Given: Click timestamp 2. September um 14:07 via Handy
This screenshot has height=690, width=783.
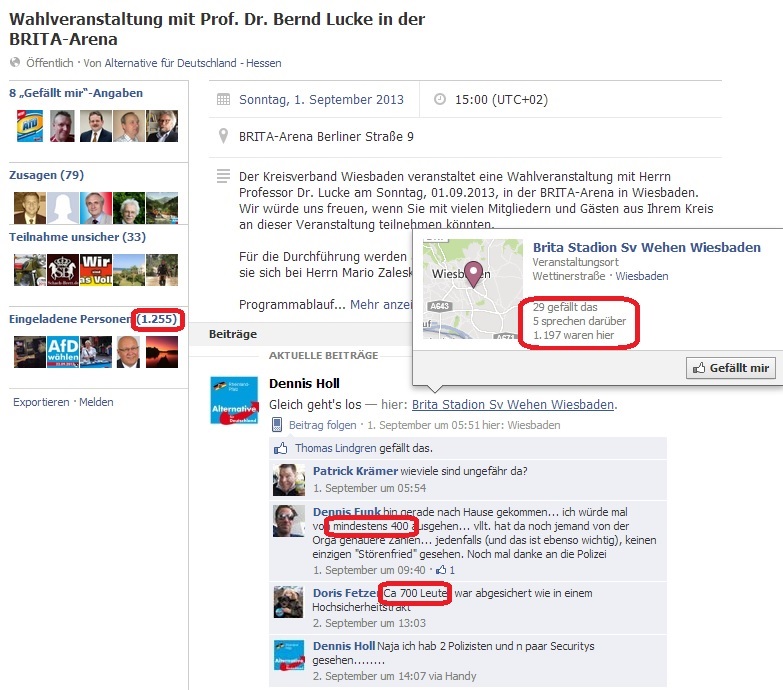Looking at the screenshot, I should [x=394, y=676].
